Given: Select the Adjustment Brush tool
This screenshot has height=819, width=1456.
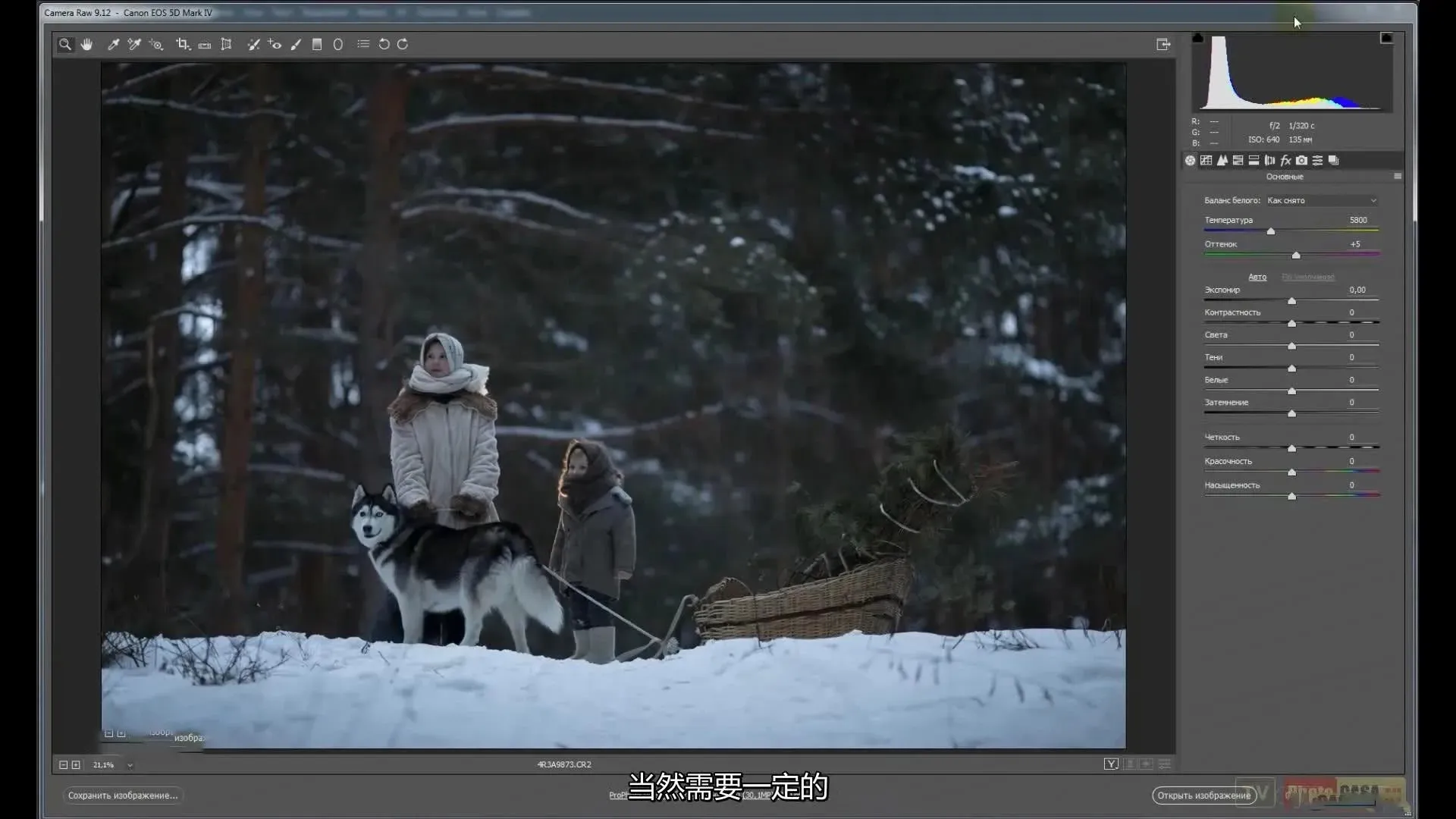Looking at the screenshot, I should pos(296,45).
